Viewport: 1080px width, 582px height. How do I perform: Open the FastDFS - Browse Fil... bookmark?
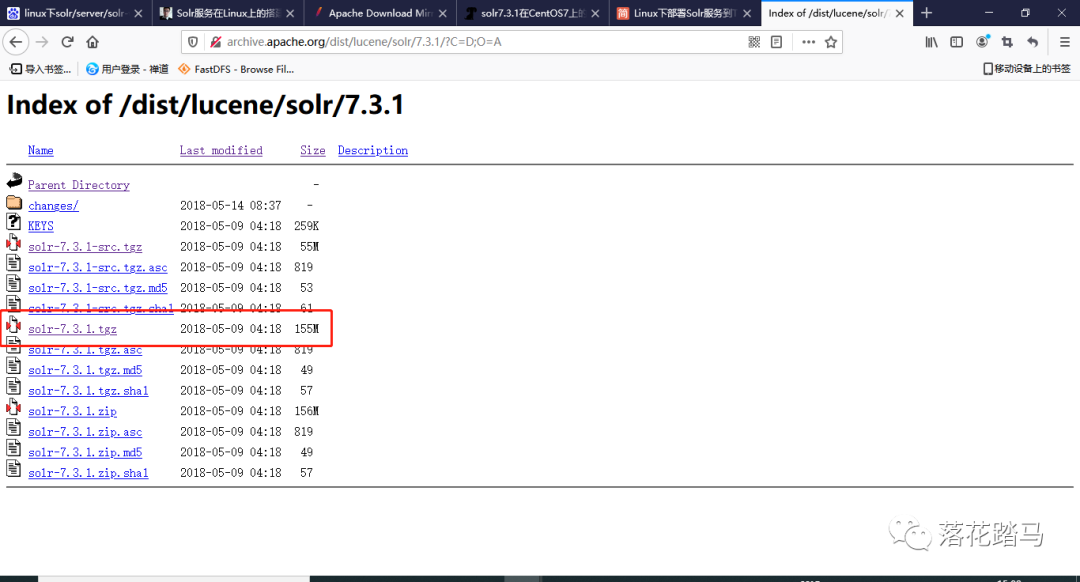point(236,69)
